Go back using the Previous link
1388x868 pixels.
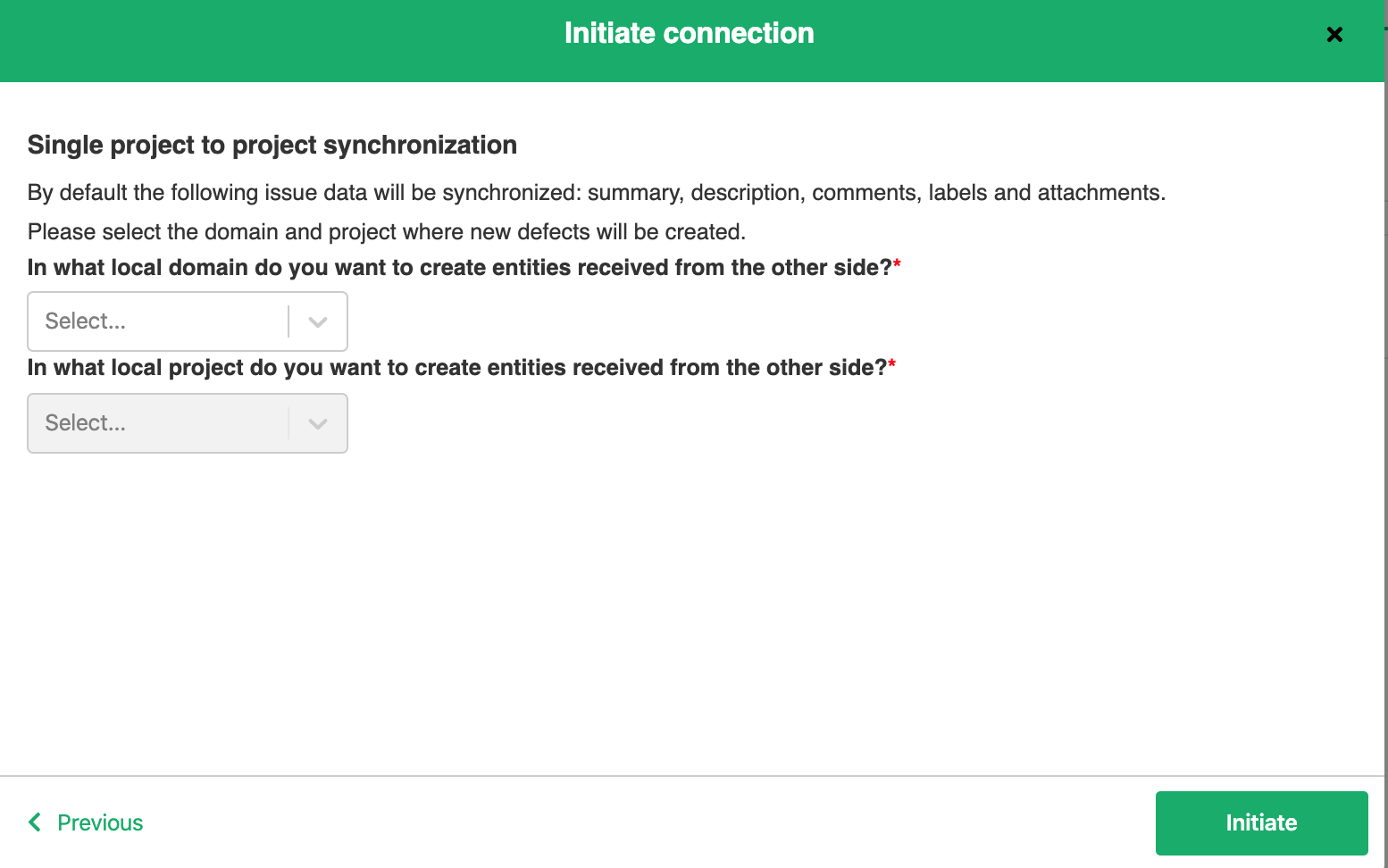pos(100,822)
